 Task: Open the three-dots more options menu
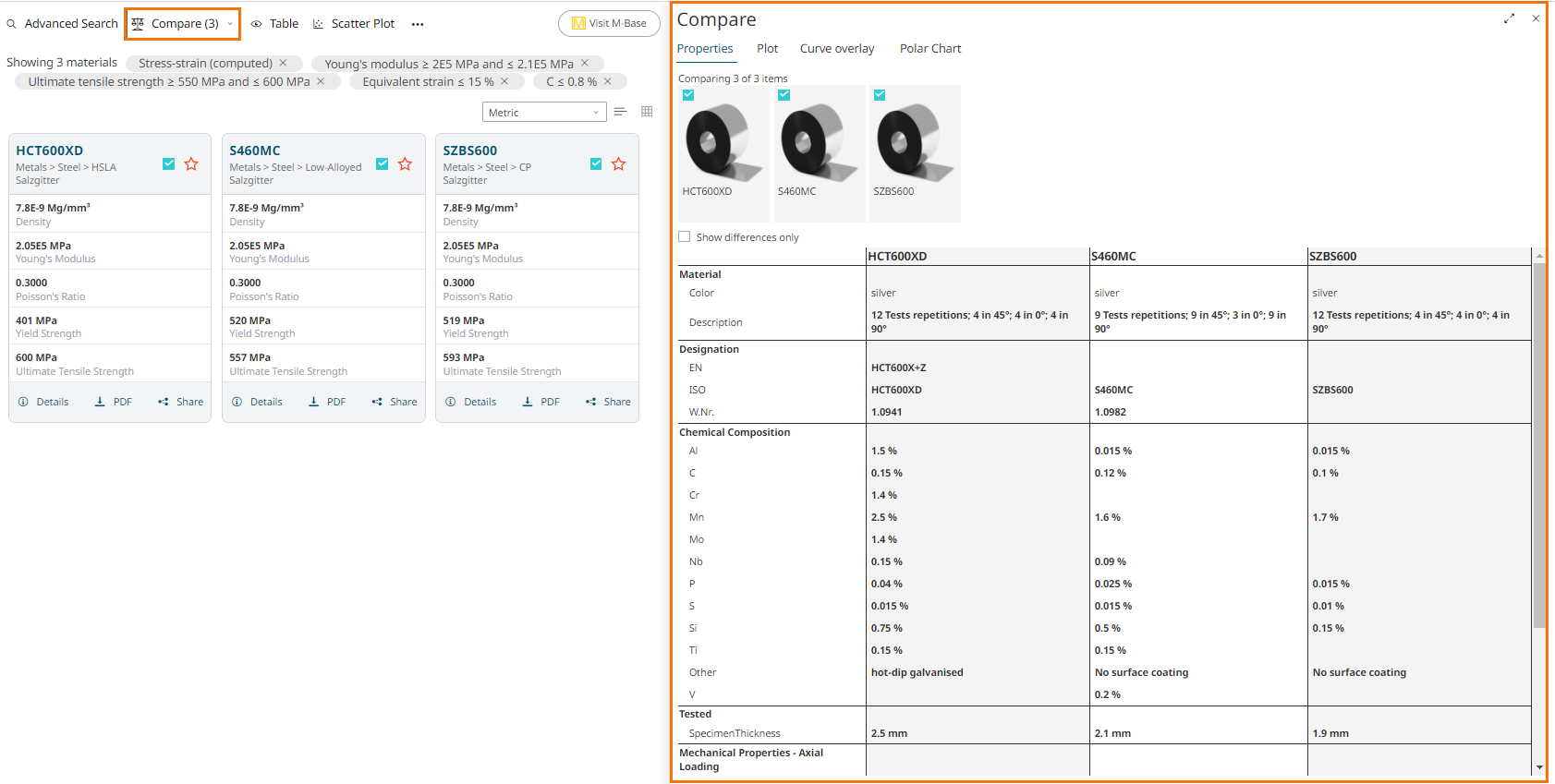tap(418, 24)
